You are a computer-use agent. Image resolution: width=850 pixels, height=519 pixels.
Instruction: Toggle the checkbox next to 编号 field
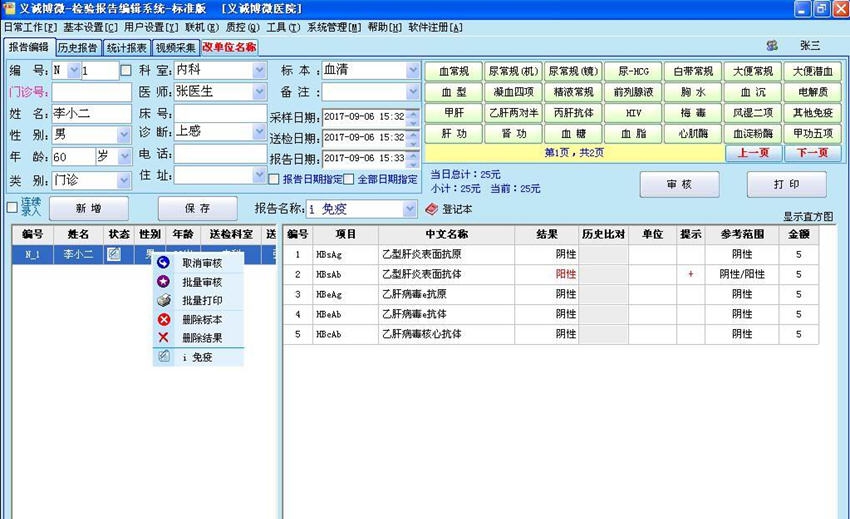coord(126,71)
